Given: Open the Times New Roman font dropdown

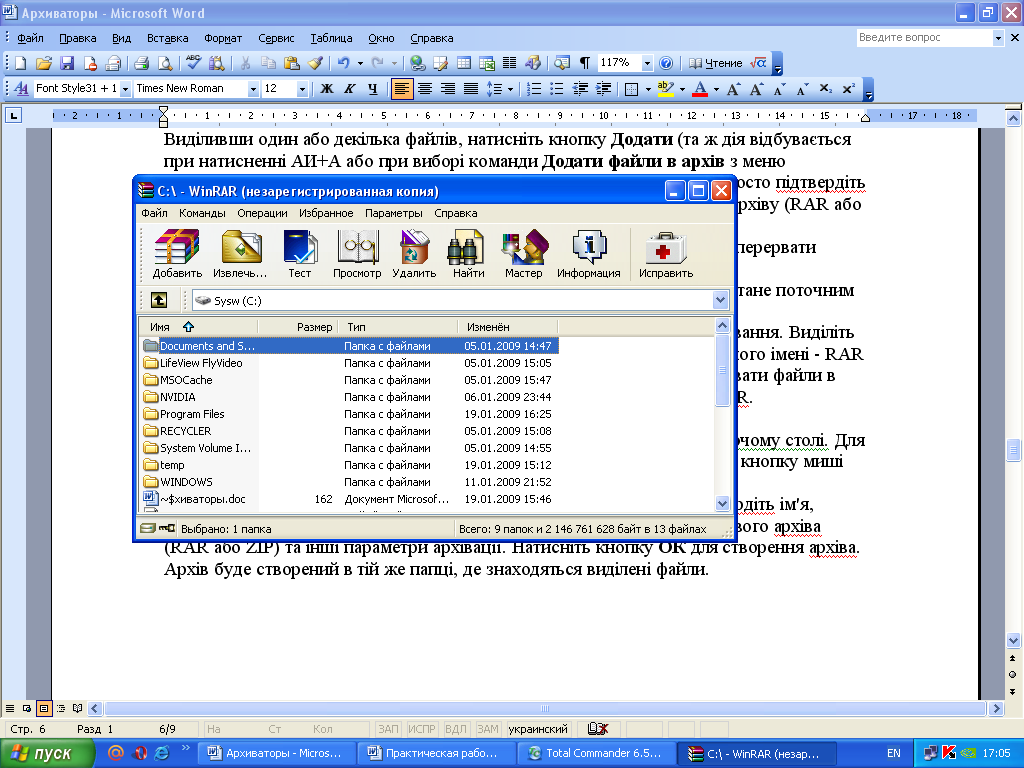Looking at the screenshot, I should [253, 89].
